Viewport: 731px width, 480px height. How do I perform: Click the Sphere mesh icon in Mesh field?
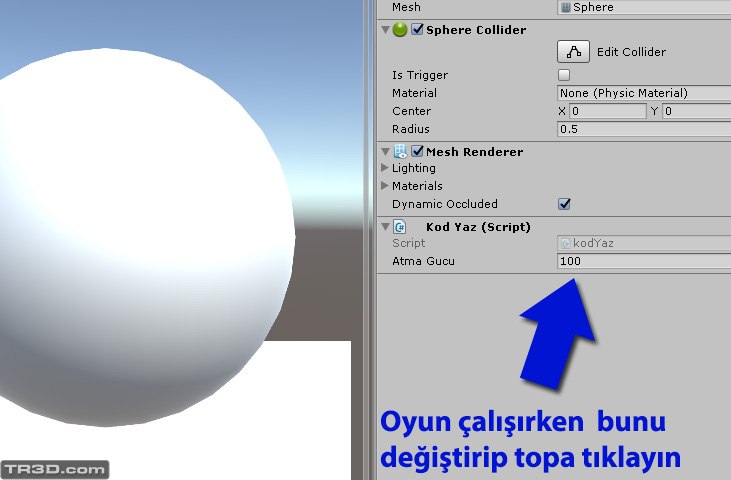click(565, 7)
